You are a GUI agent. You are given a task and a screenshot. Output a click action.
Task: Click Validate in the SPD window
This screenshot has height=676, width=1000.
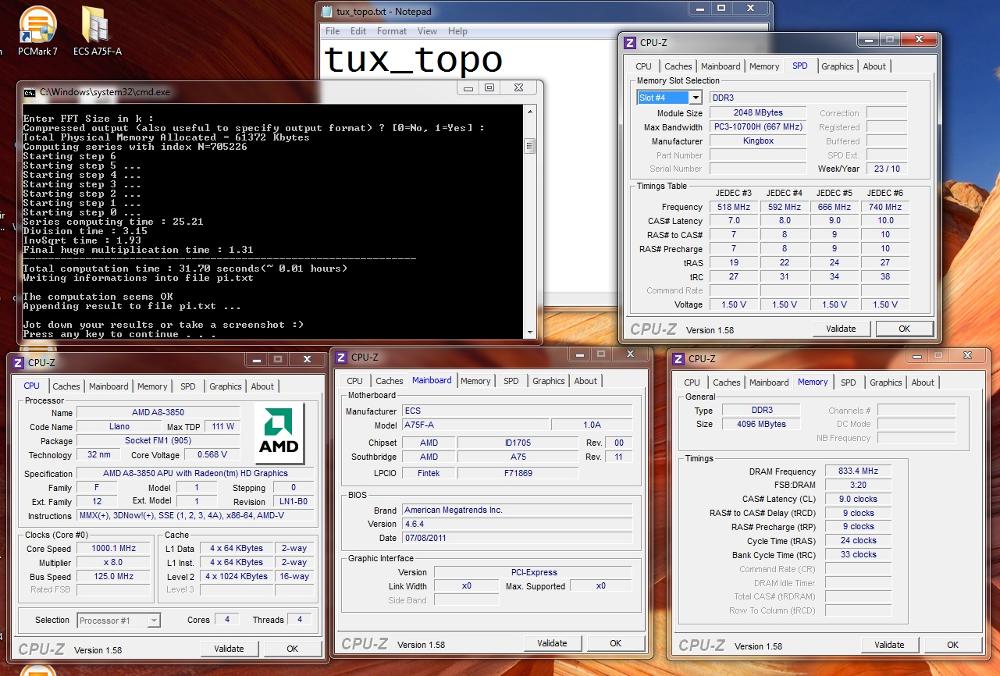pyautogui.click(x=841, y=329)
